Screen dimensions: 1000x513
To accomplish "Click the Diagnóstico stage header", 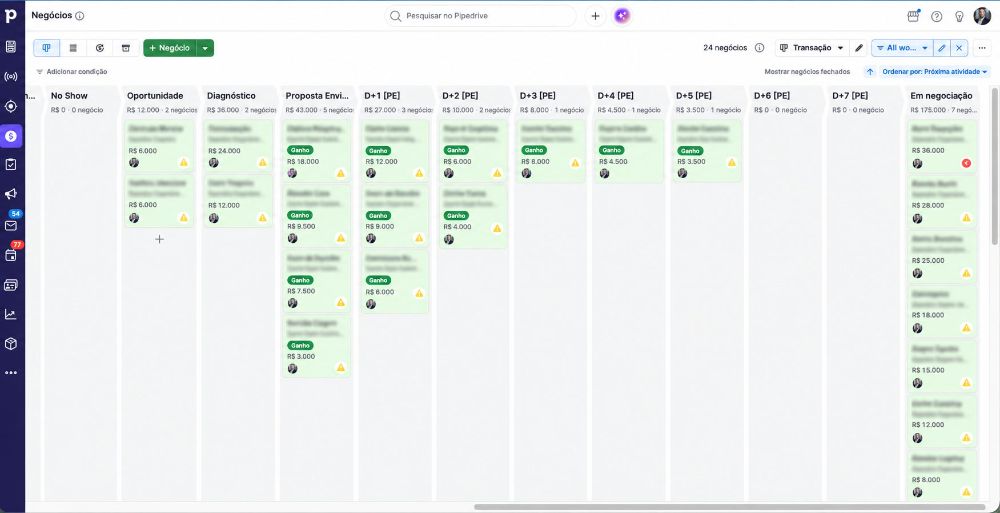I will point(231,96).
